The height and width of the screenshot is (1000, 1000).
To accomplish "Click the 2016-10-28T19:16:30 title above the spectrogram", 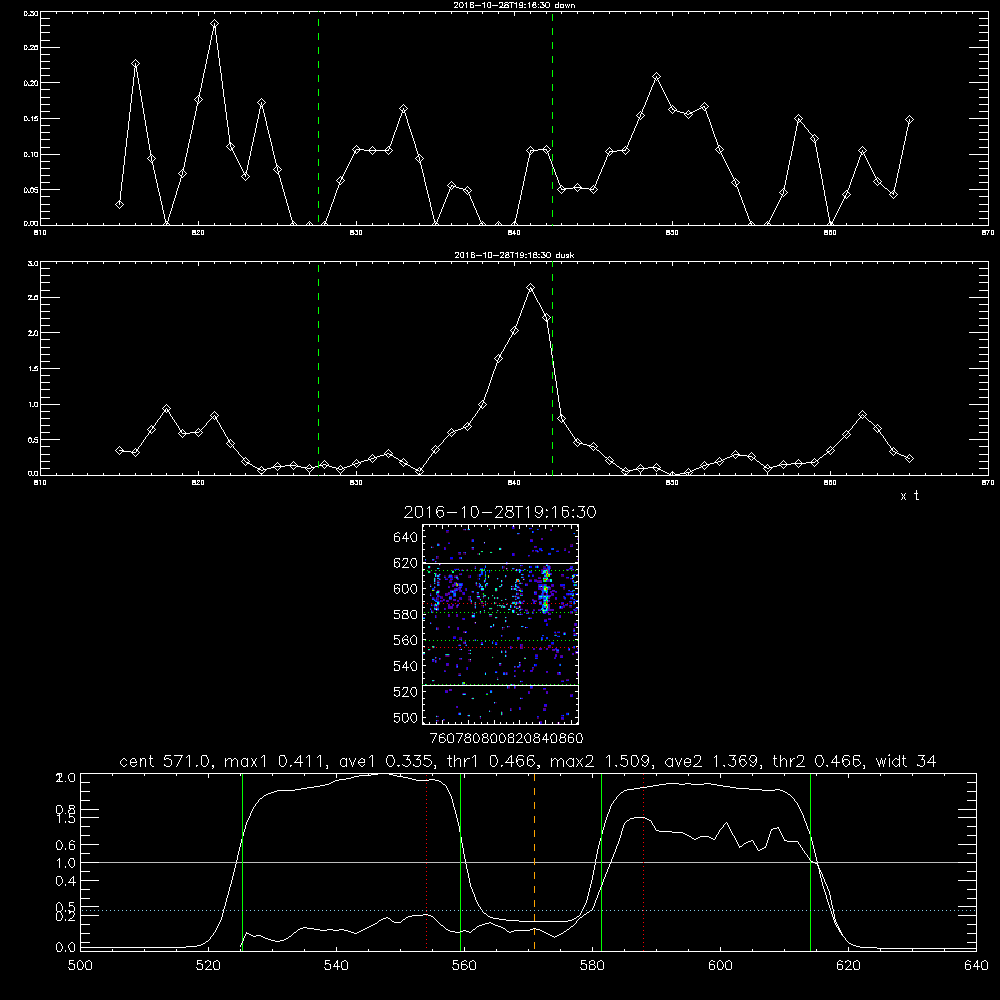I will (x=500, y=512).
